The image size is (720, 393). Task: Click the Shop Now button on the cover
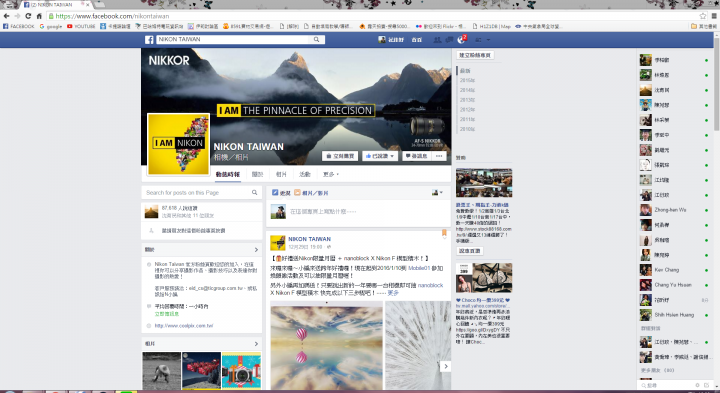[340, 156]
